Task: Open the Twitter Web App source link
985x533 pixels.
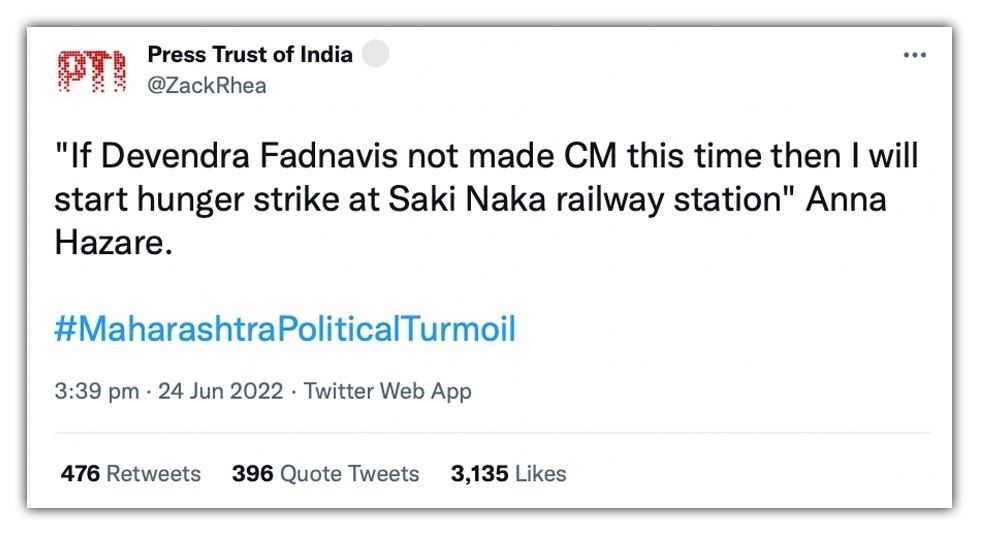Action: click(387, 391)
